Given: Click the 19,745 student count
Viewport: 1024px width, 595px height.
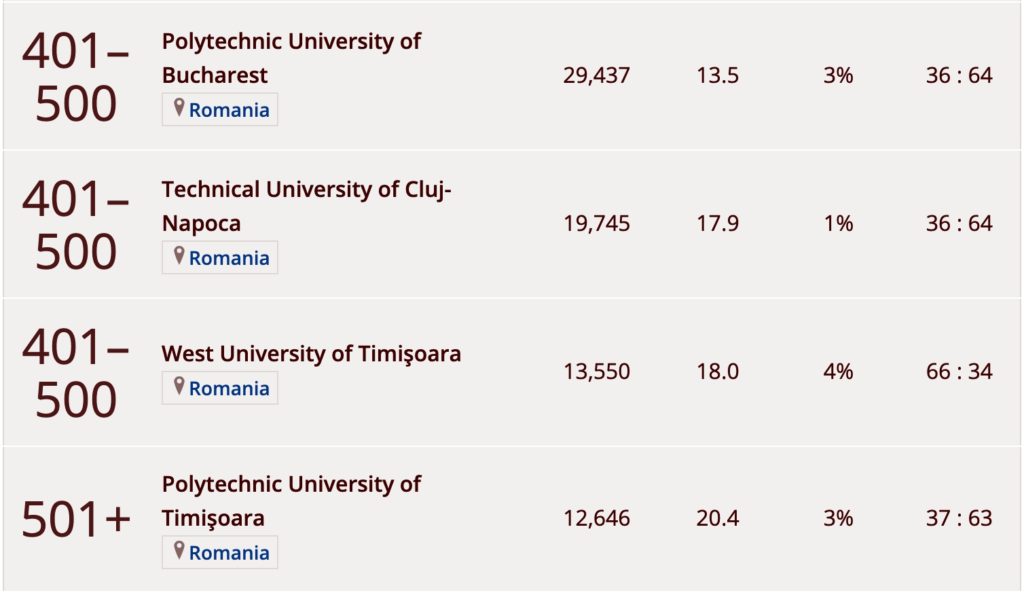Looking at the screenshot, I should pyautogui.click(x=596, y=224).
